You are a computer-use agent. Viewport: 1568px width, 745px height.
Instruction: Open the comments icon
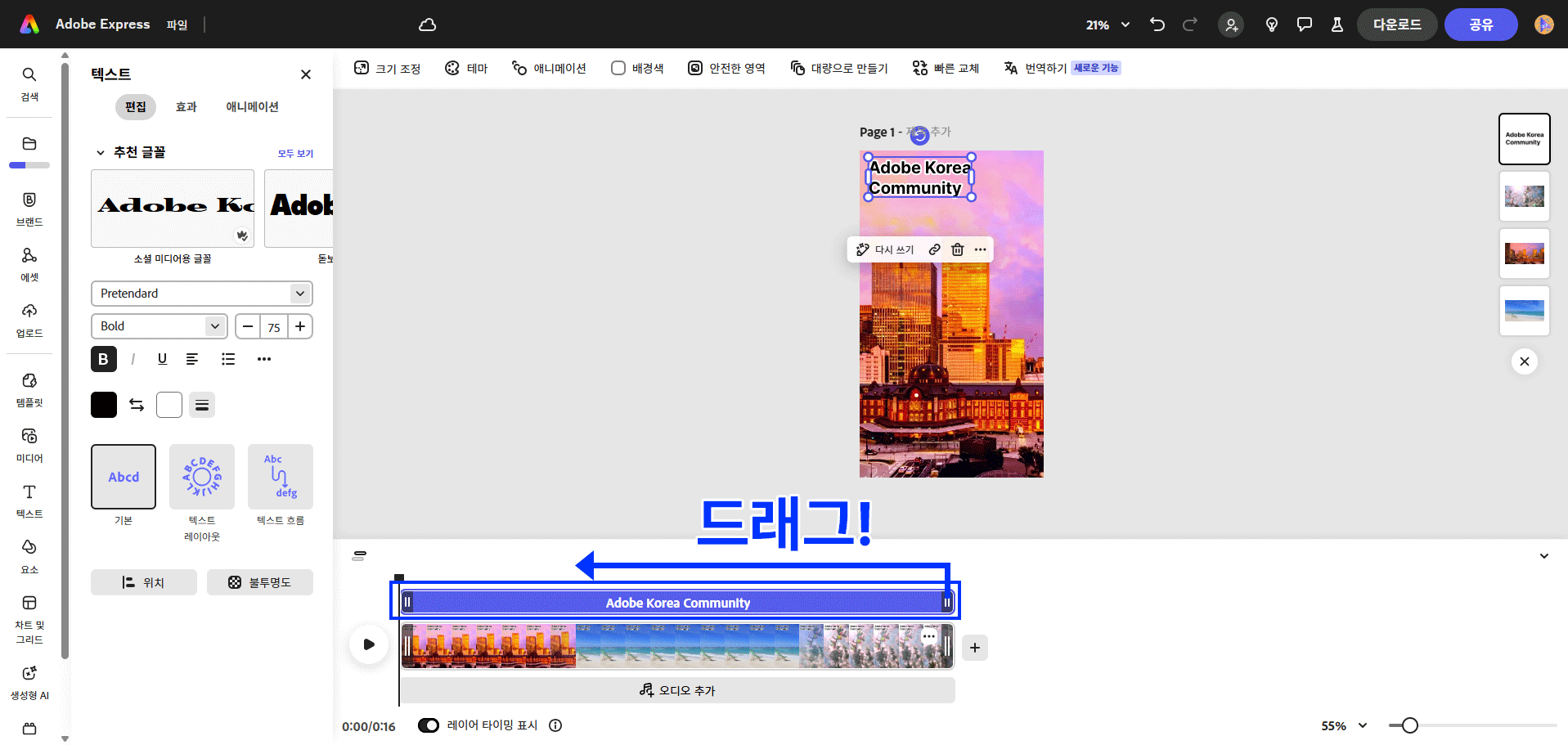(1305, 25)
